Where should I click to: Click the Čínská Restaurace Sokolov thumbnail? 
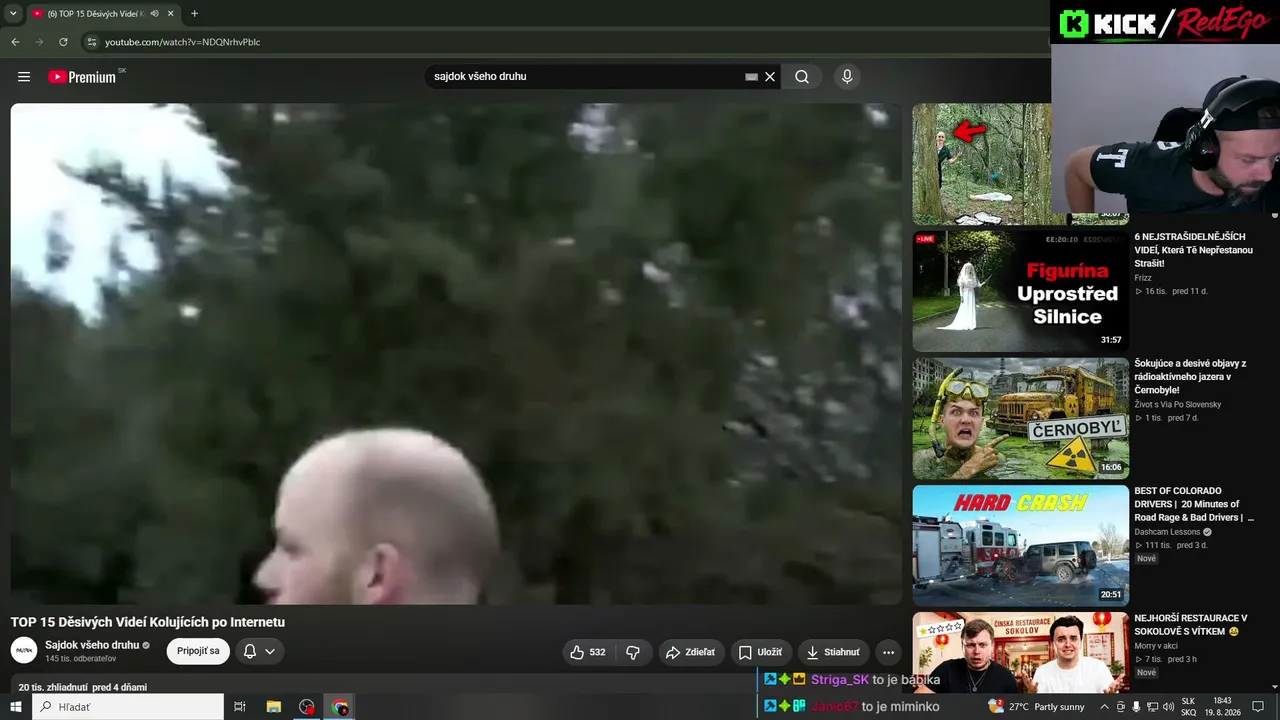click(1020, 652)
